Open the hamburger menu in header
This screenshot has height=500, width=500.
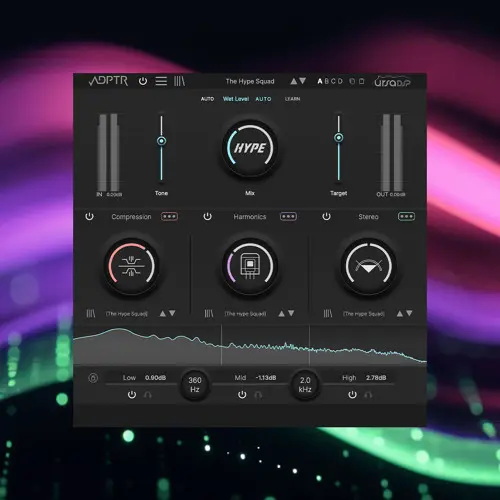161,81
